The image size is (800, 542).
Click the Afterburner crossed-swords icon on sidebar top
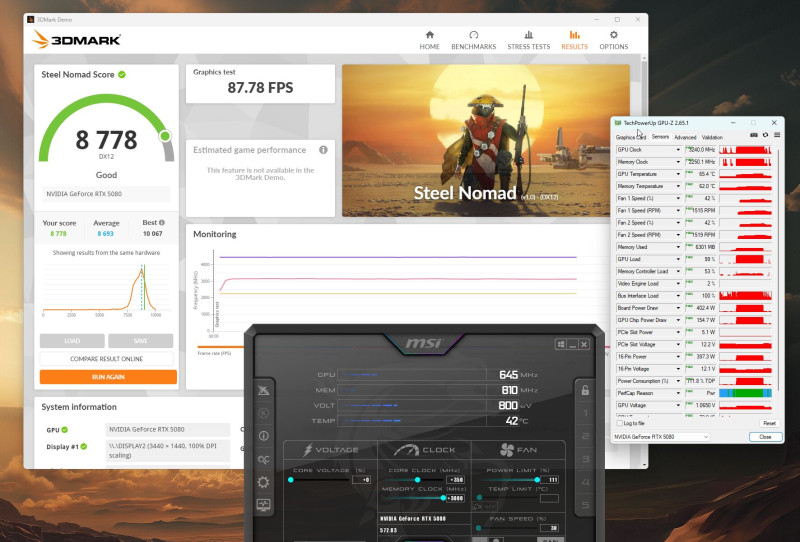coord(263,390)
